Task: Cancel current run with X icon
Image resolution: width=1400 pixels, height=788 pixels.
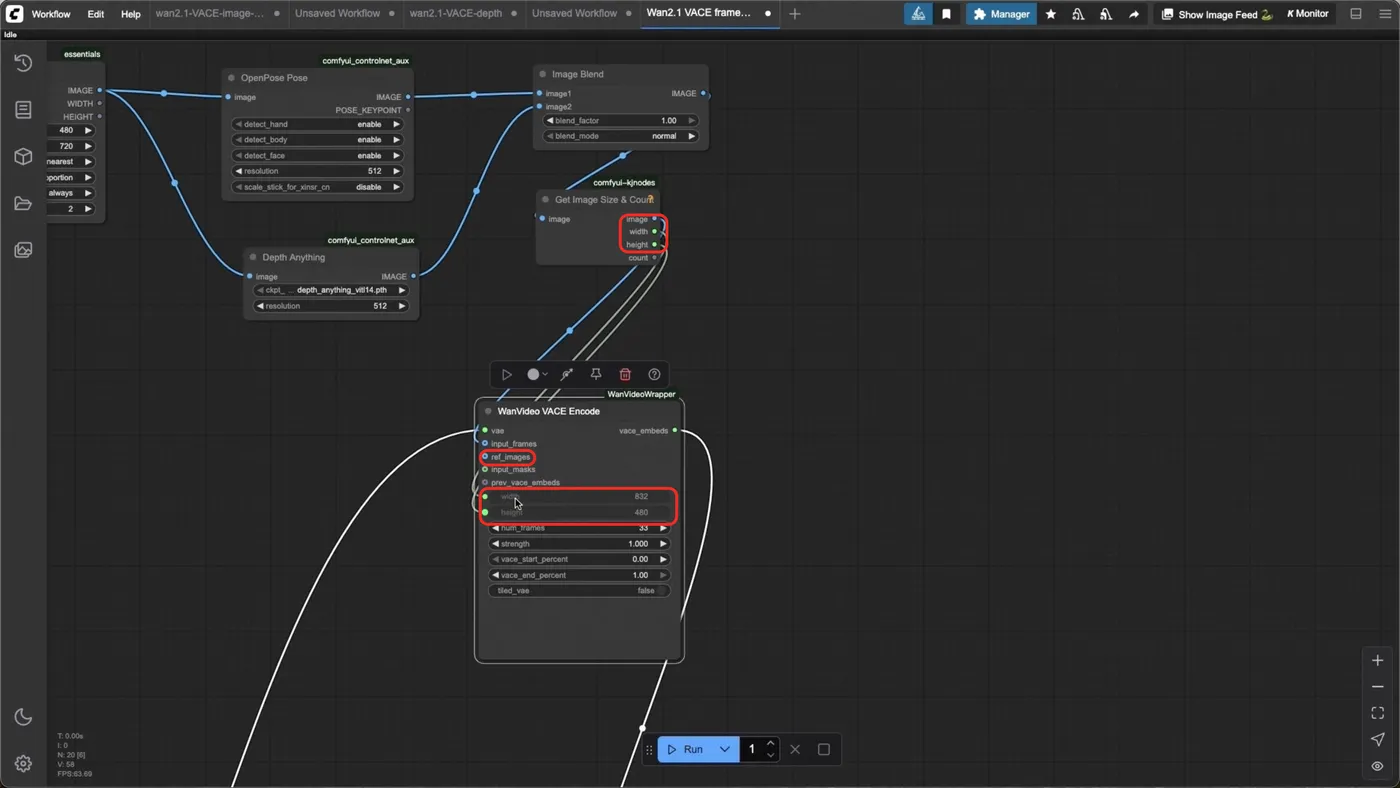Action: pyautogui.click(x=795, y=749)
